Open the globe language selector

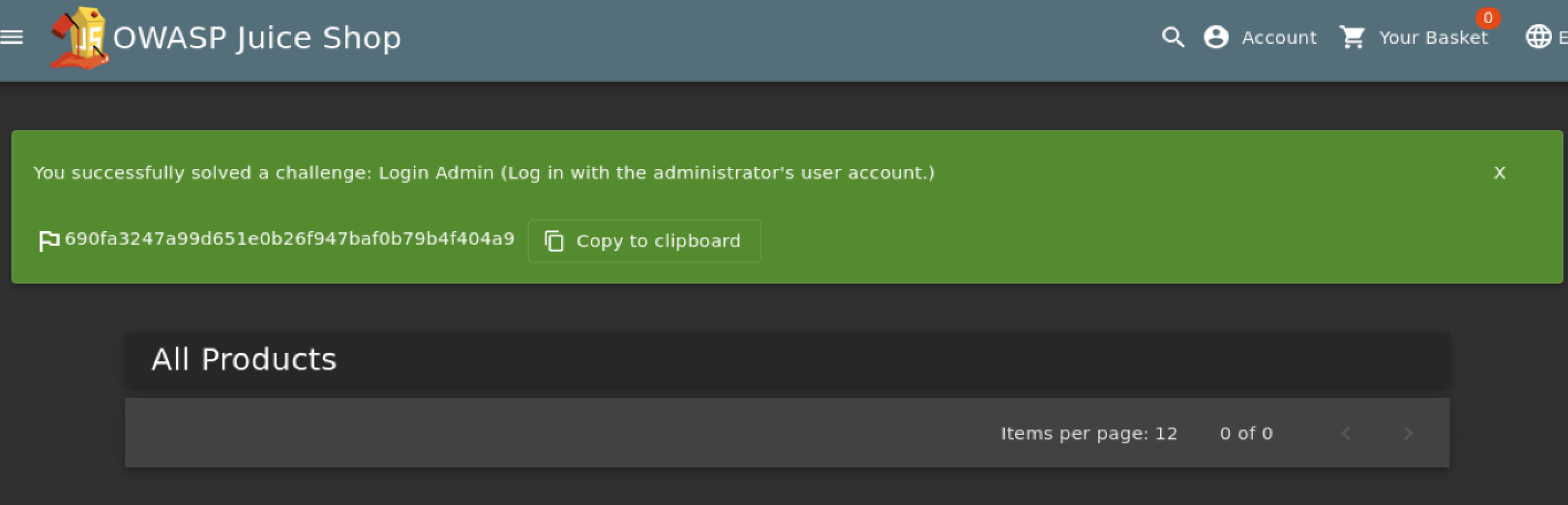(1538, 38)
